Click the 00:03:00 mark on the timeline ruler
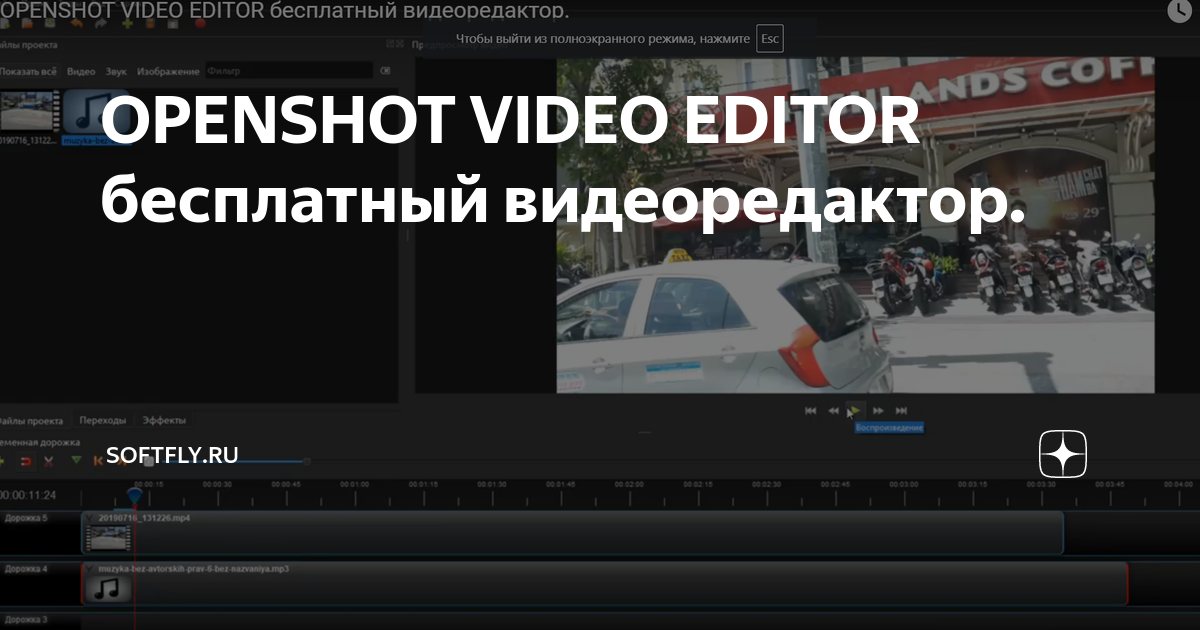Image resolution: width=1200 pixels, height=630 pixels. click(903, 484)
